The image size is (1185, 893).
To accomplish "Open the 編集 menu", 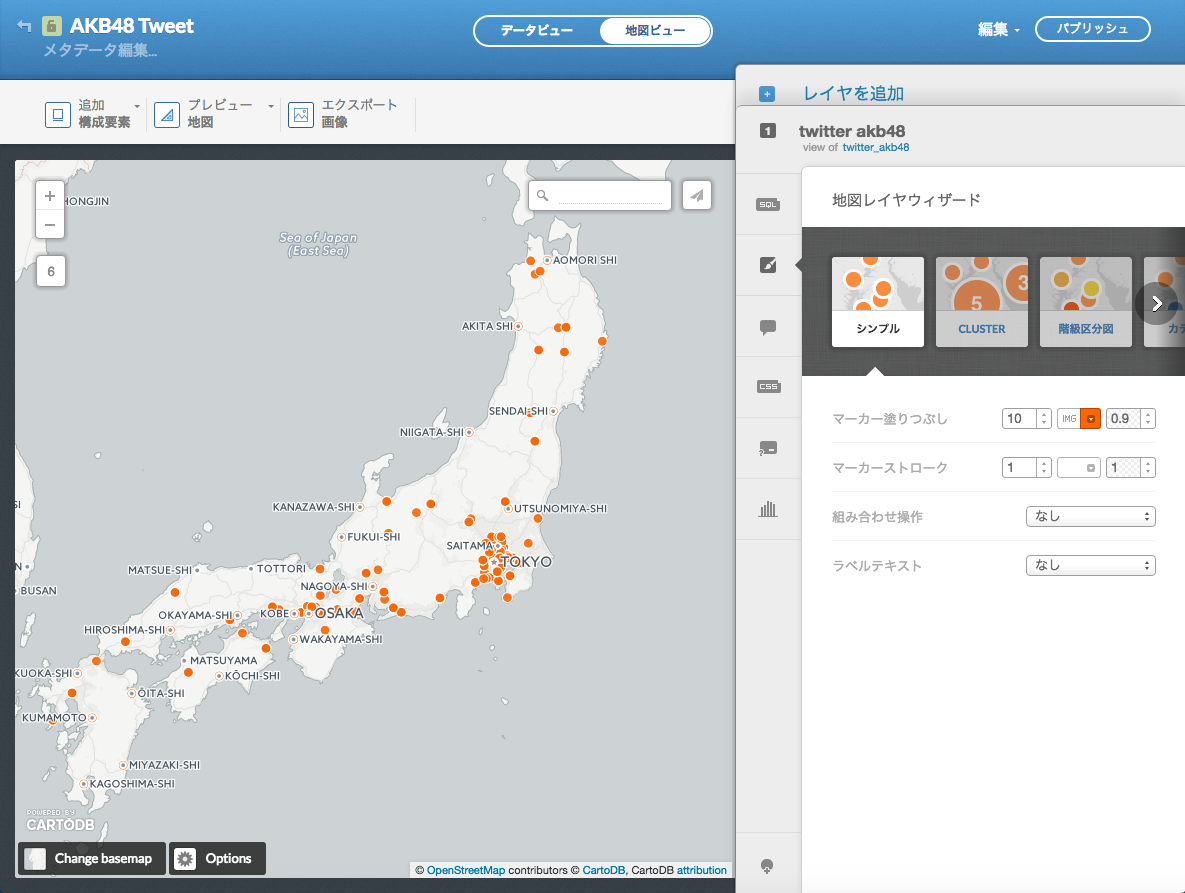I will [x=998, y=29].
